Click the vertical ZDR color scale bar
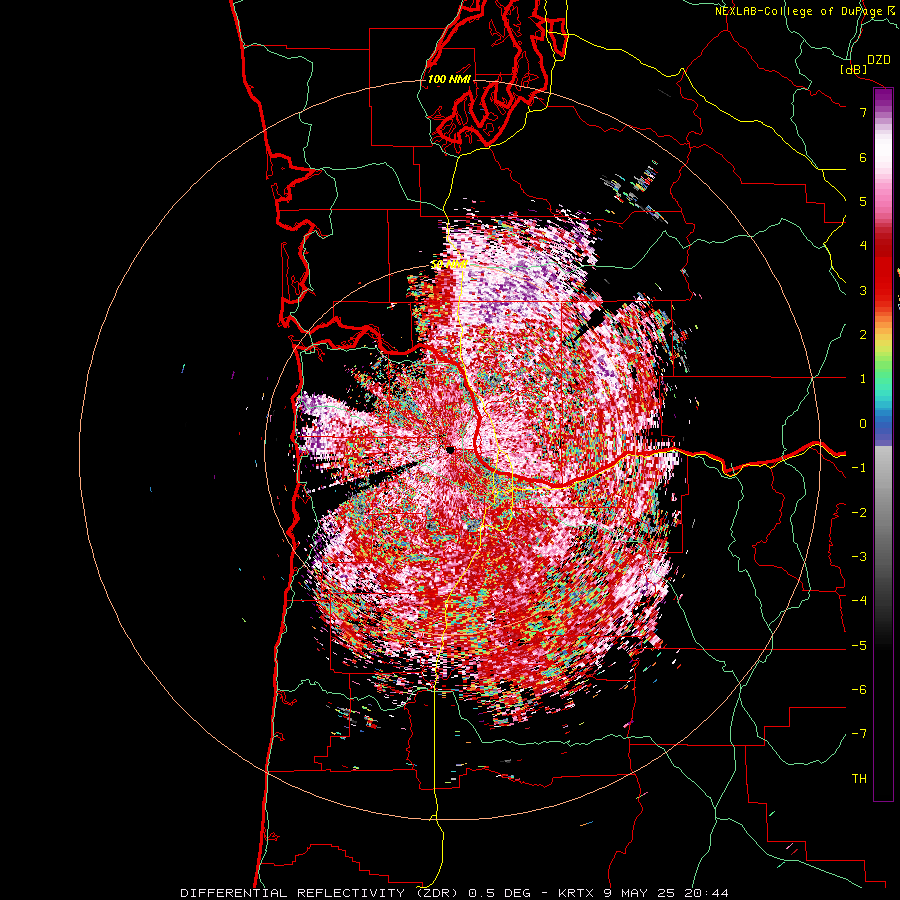900x900 pixels. (883, 444)
